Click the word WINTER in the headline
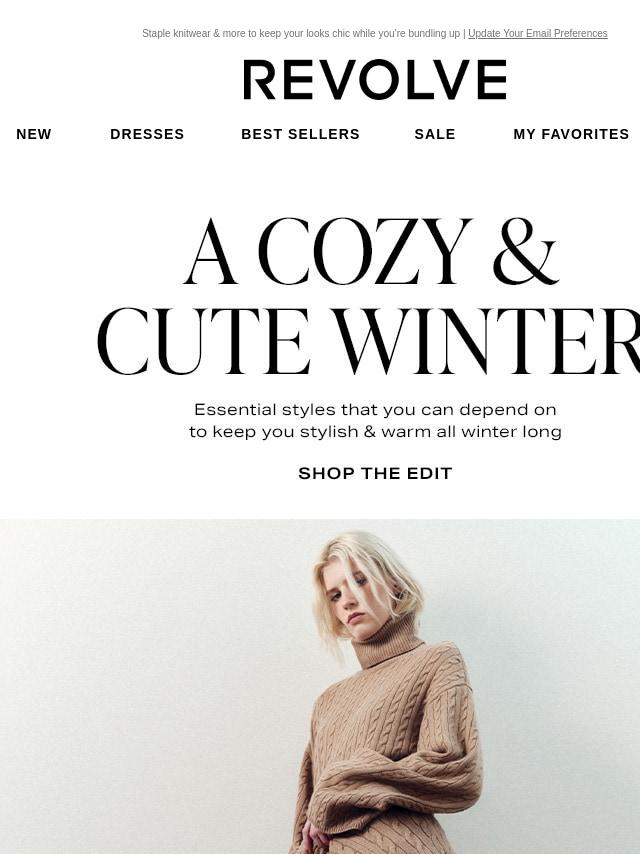 click(486, 341)
